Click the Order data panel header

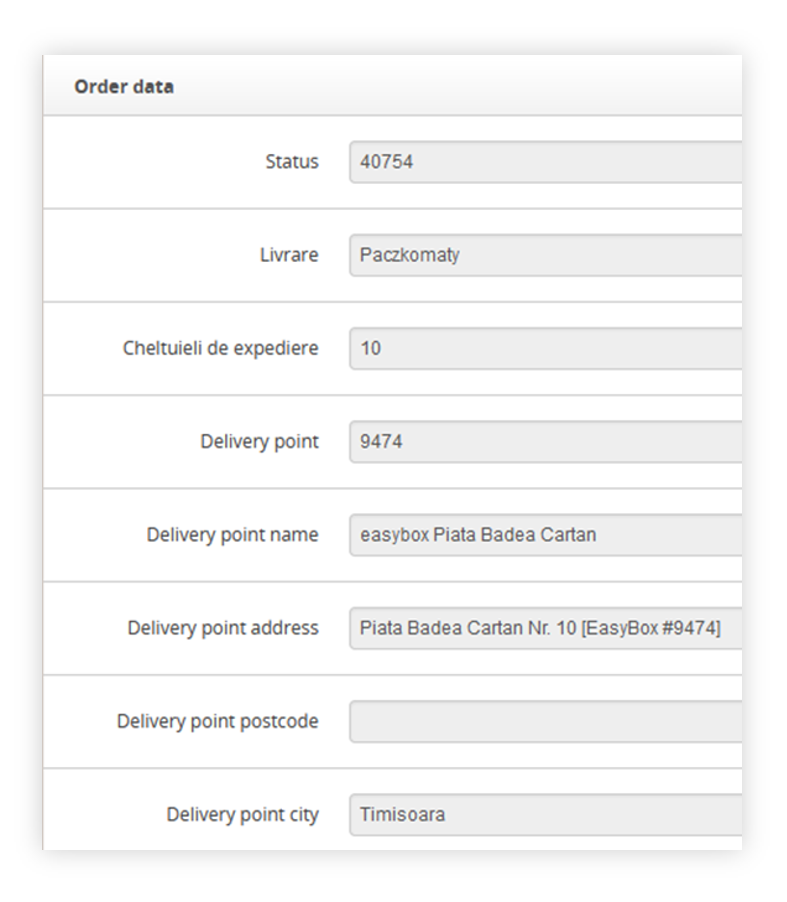pos(392,86)
